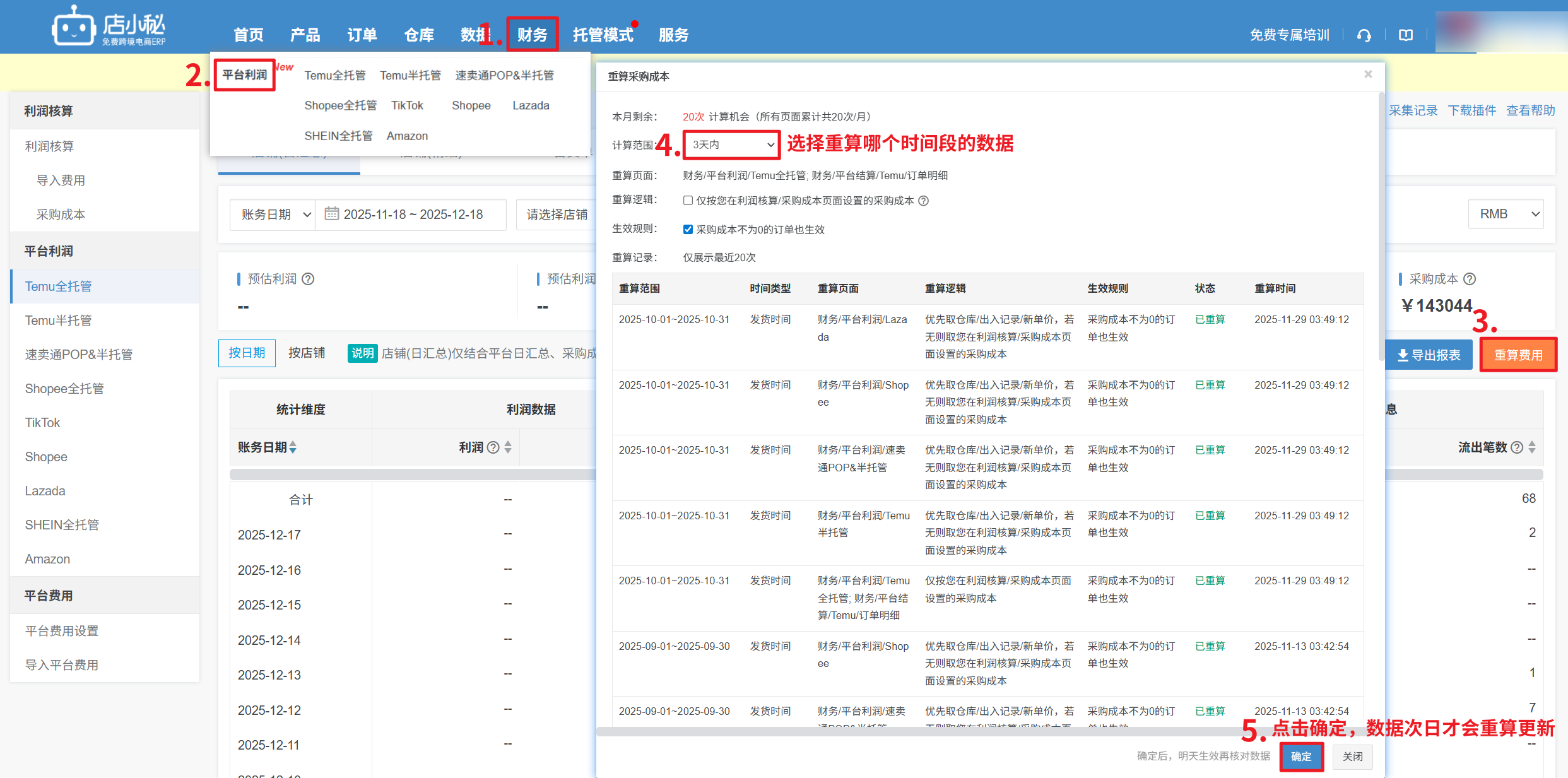The image size is (1568, 778).
Task: Open 财务 top navigation menu
Action: point(532,35)
